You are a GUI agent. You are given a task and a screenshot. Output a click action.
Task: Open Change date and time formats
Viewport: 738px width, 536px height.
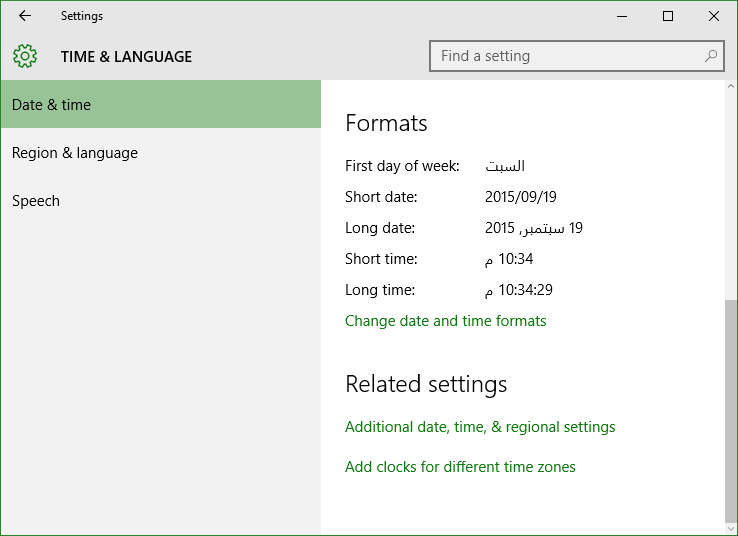(x=445, y=320)
